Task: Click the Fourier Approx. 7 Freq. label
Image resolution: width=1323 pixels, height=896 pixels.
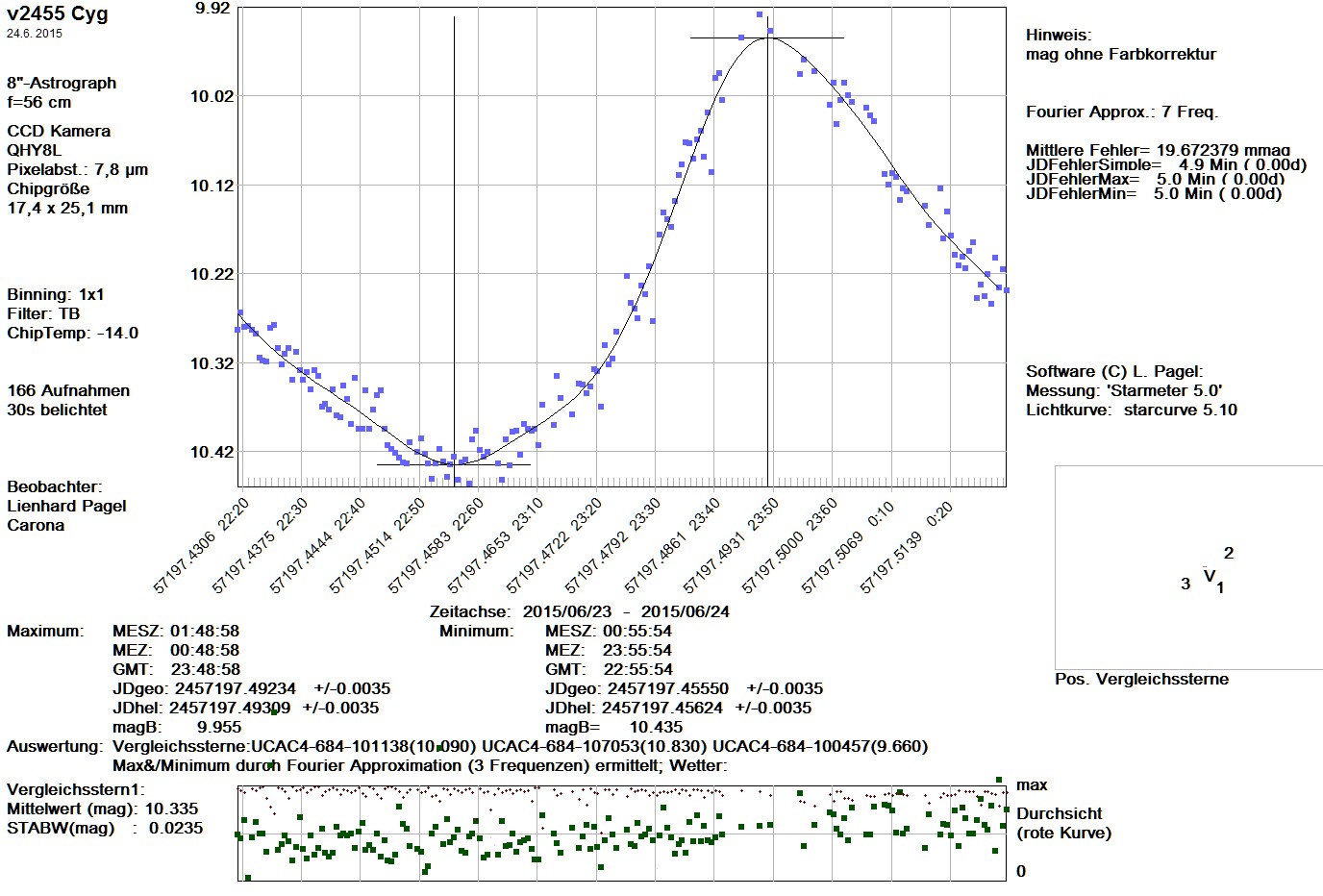Action: 1121,112
